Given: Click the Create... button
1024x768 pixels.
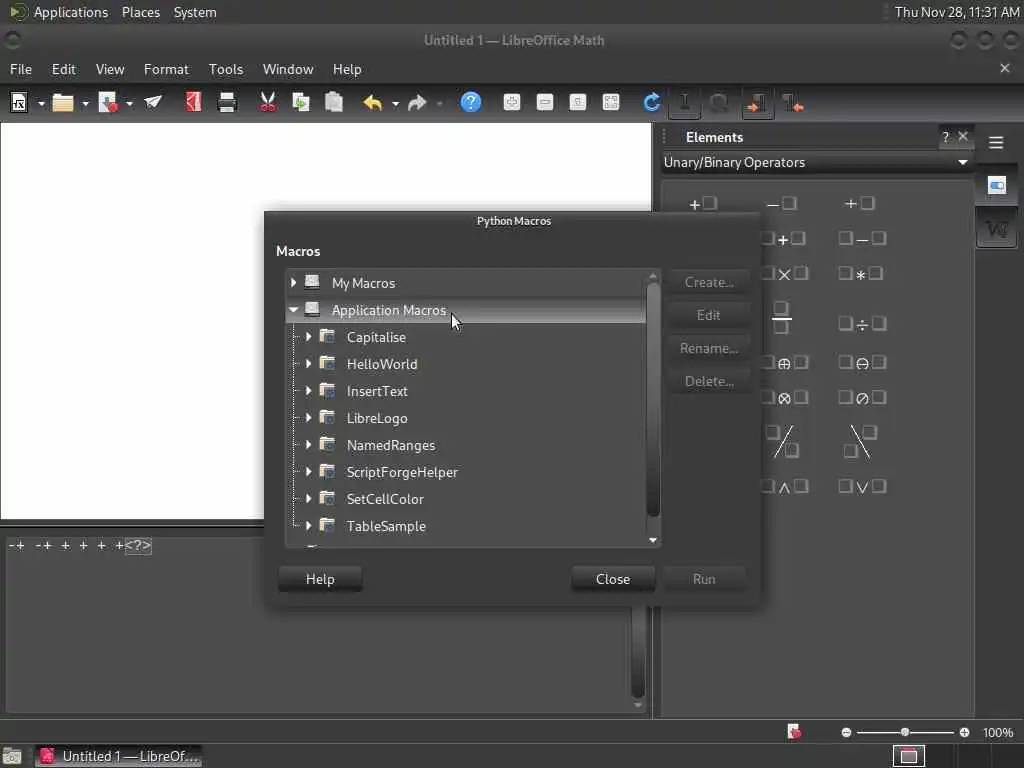Looking at the screenshot, I should pyautogui.click(x=709, y=283).
